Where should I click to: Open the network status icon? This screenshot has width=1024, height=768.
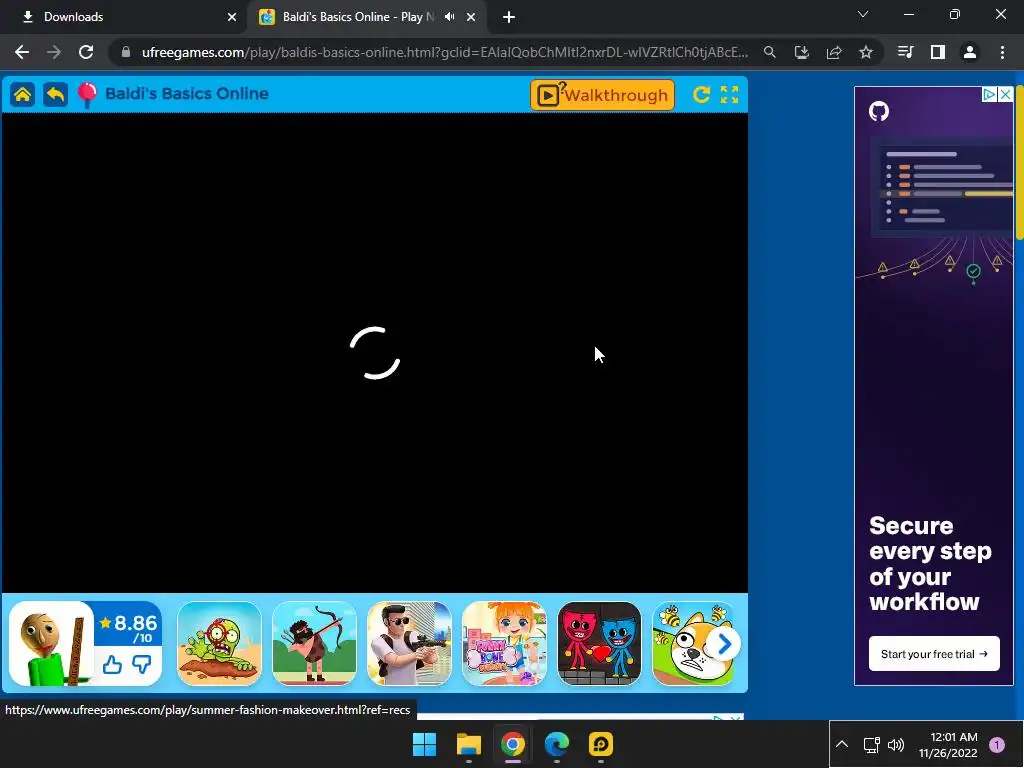872,744
